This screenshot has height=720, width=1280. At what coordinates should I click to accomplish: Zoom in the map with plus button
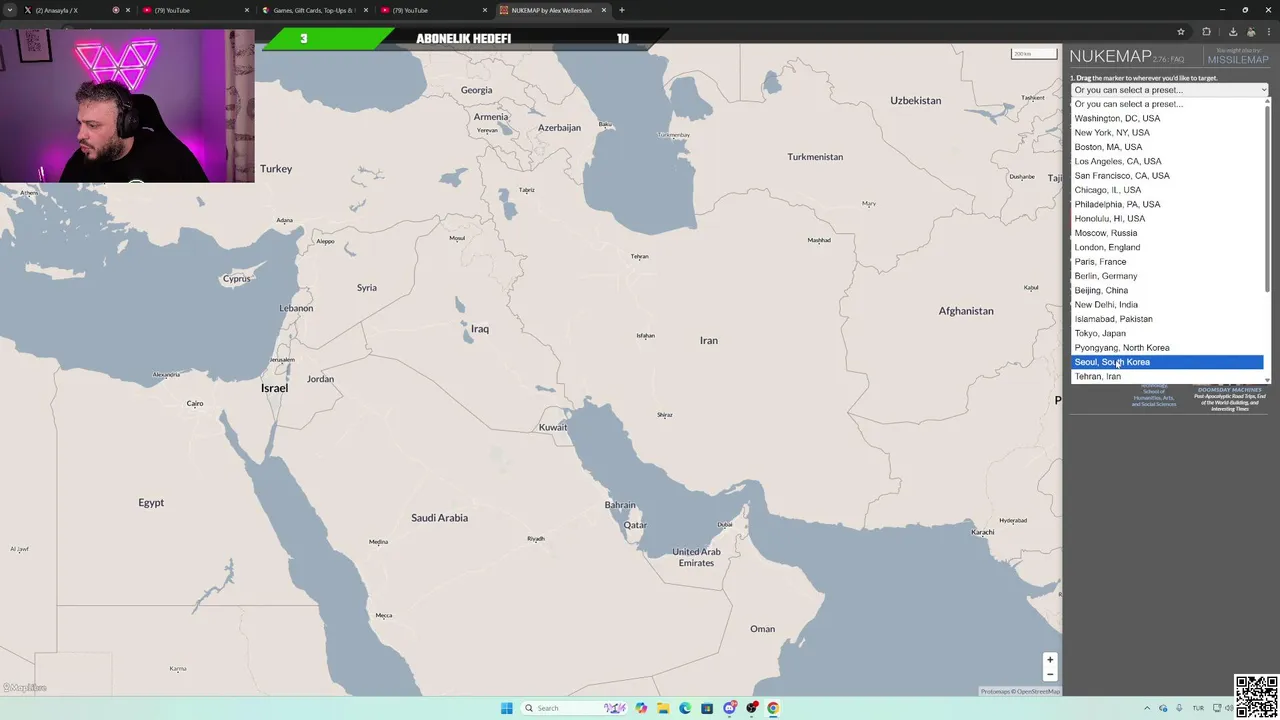point(1050,660)
